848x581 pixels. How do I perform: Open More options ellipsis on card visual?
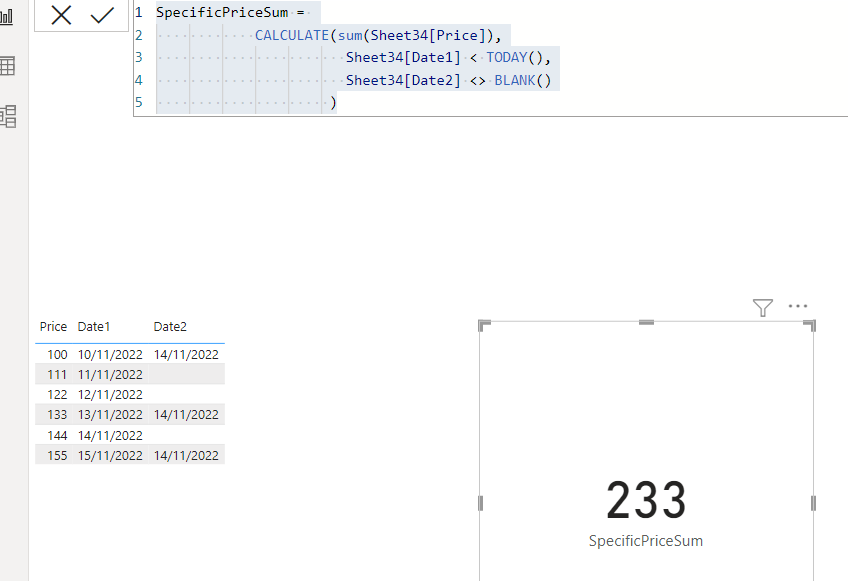tap(798, 306)
